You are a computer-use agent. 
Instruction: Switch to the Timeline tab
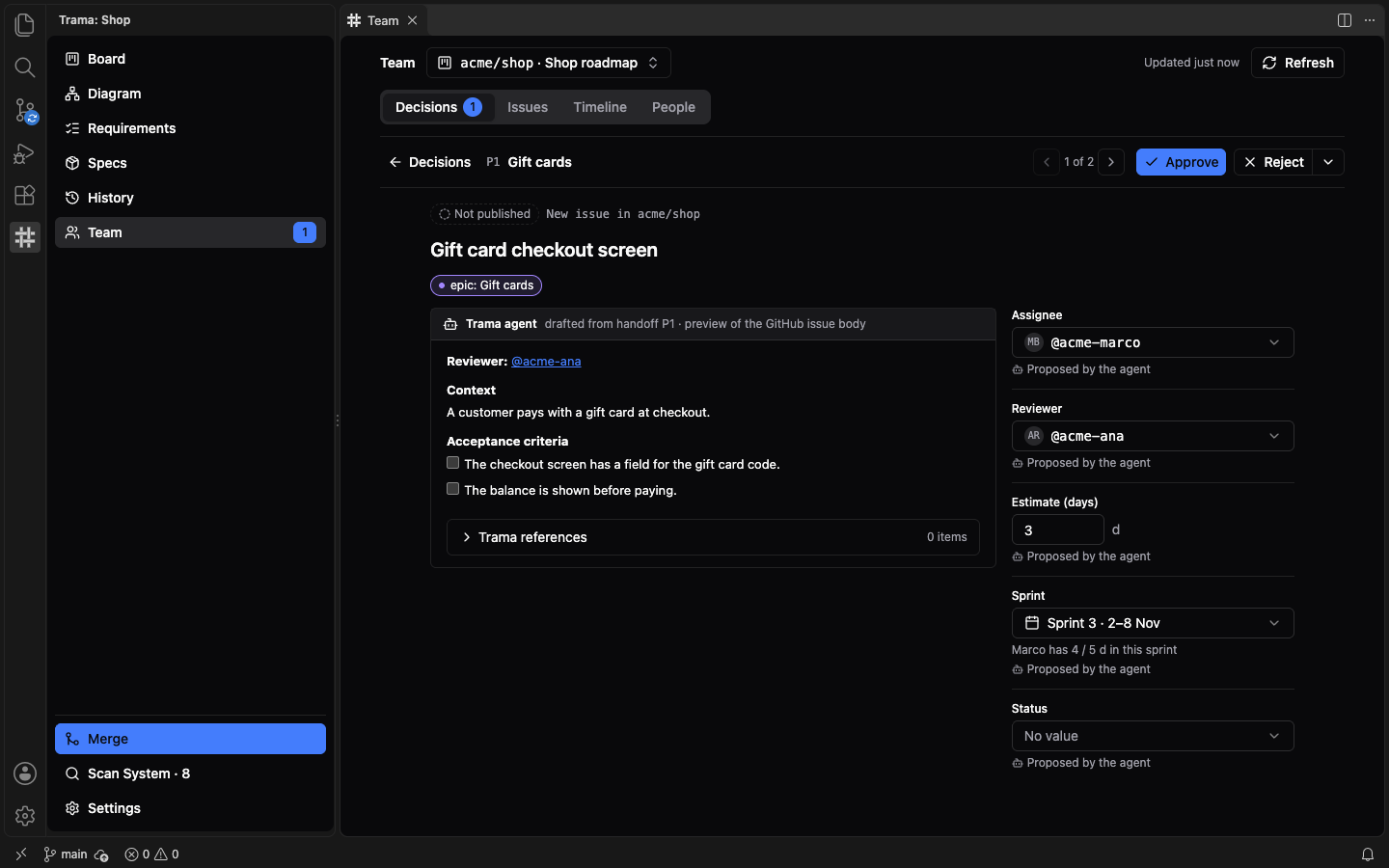[600, 107]
